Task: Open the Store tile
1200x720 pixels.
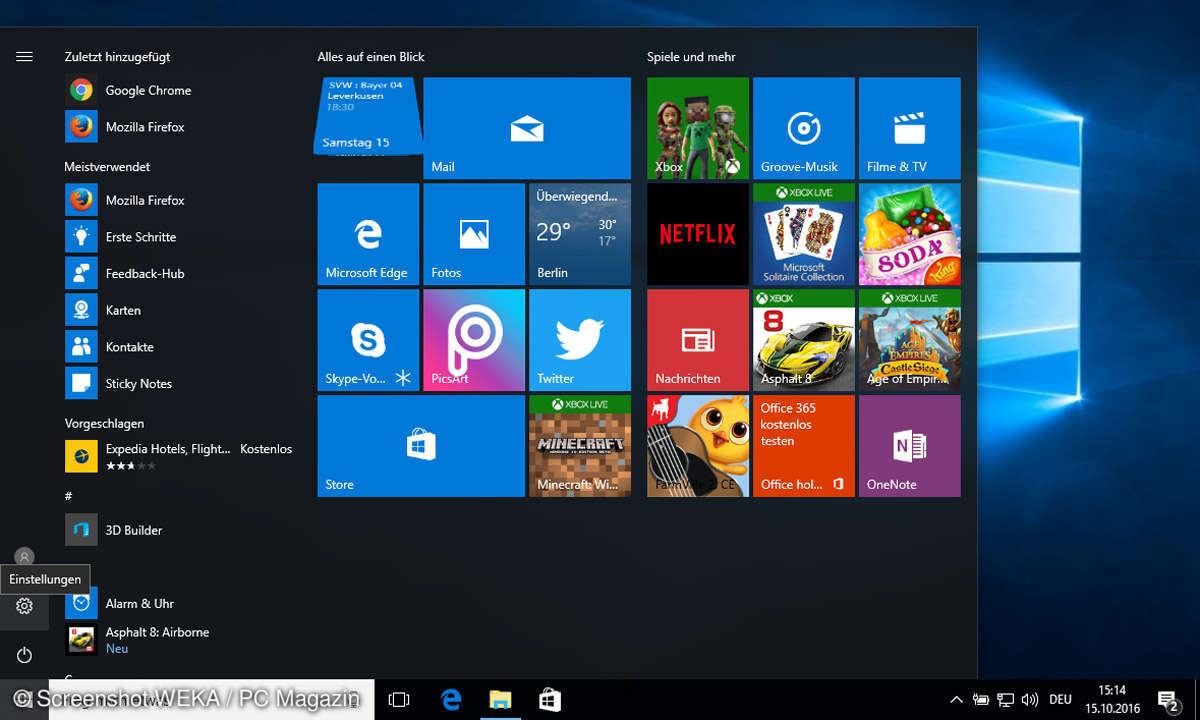Action: 421,446
